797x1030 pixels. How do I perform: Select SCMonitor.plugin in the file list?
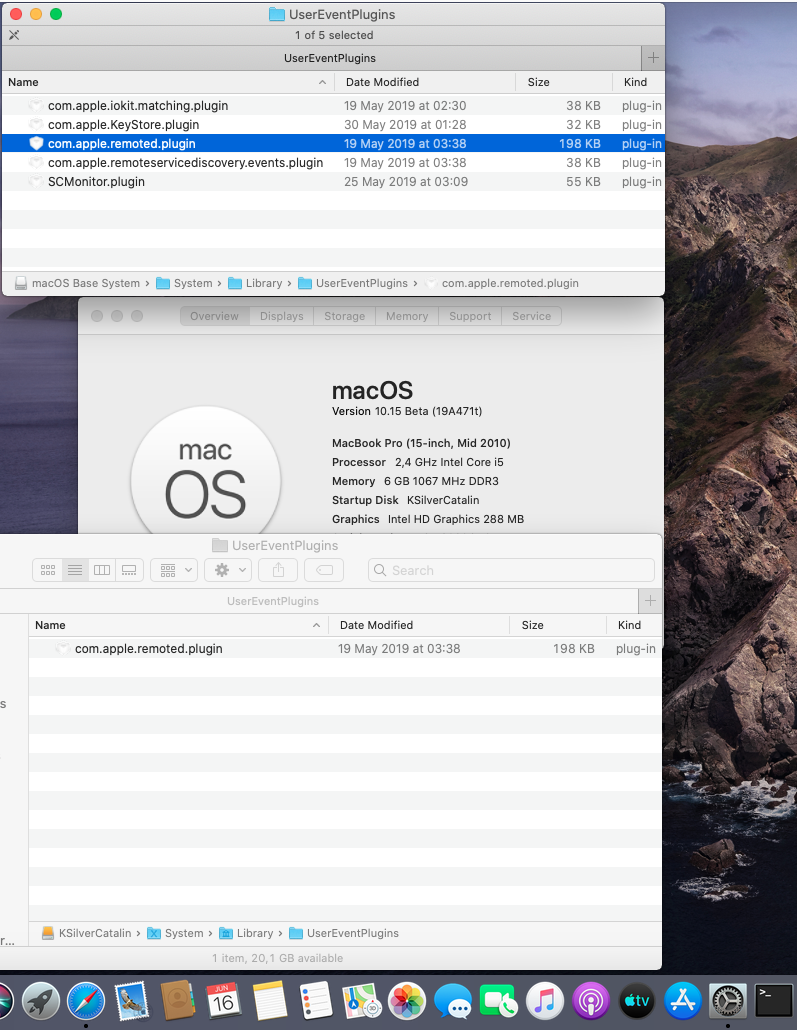(333, 182)
